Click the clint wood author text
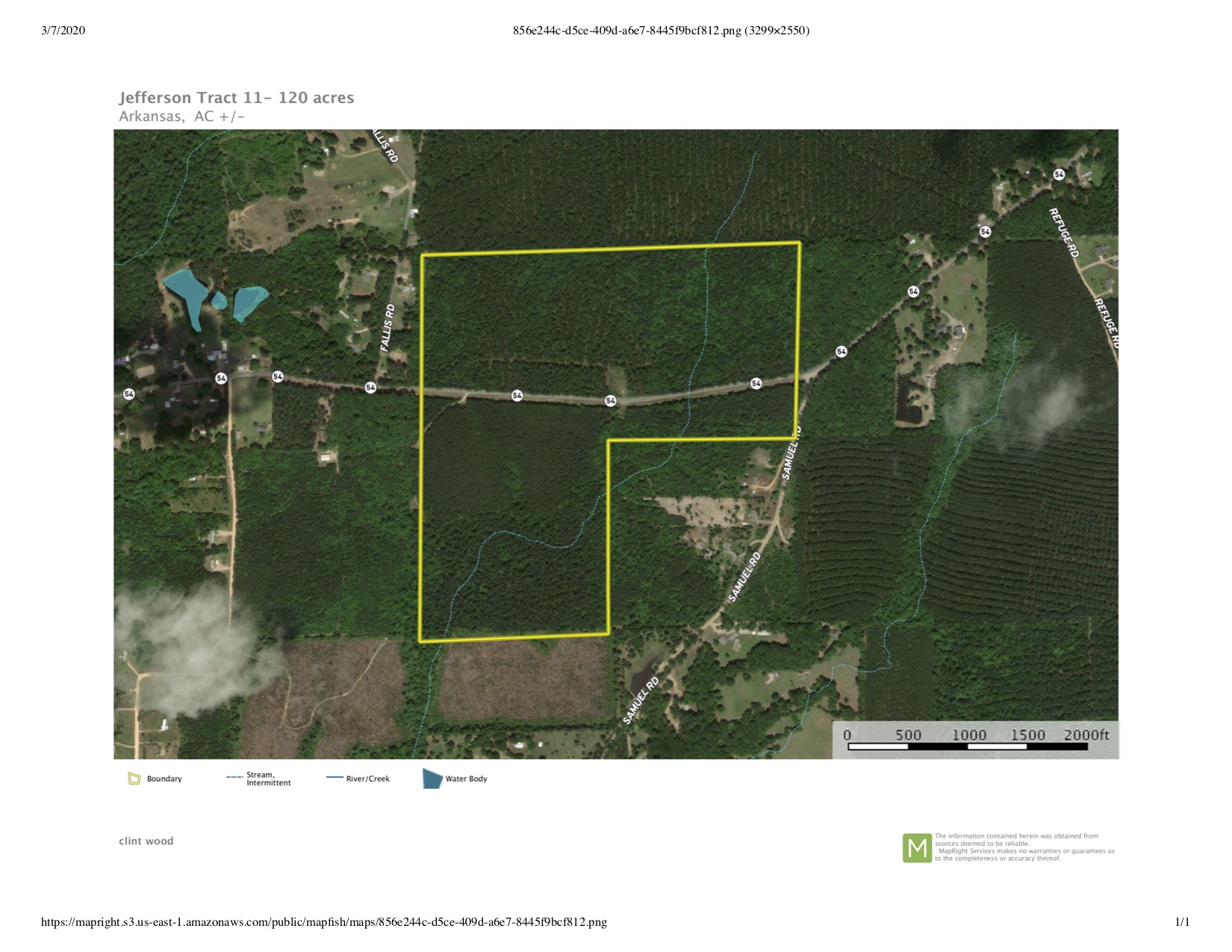Viewport: 1232px width, 952px height. click(146, 841)
